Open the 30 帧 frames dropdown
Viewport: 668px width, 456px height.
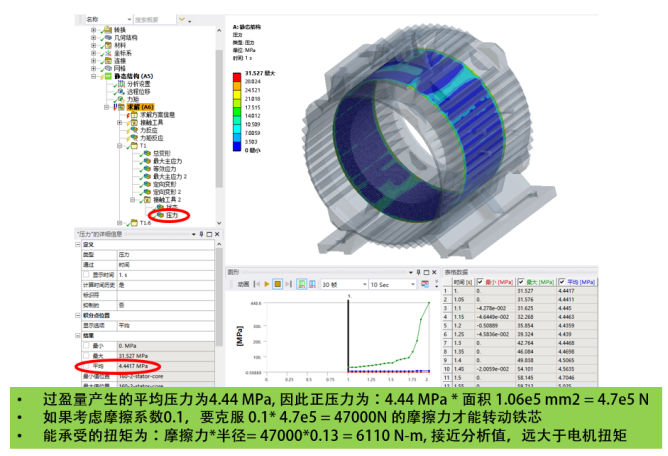tap(365, 284)
